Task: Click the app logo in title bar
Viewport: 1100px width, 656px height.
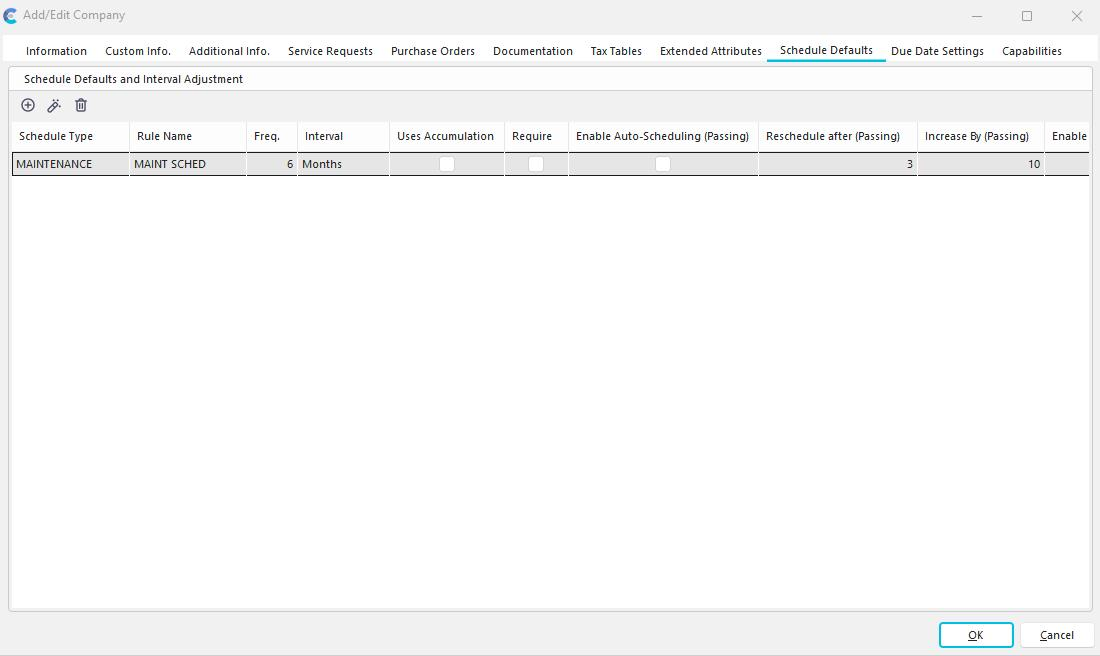Action: point(10,15)
